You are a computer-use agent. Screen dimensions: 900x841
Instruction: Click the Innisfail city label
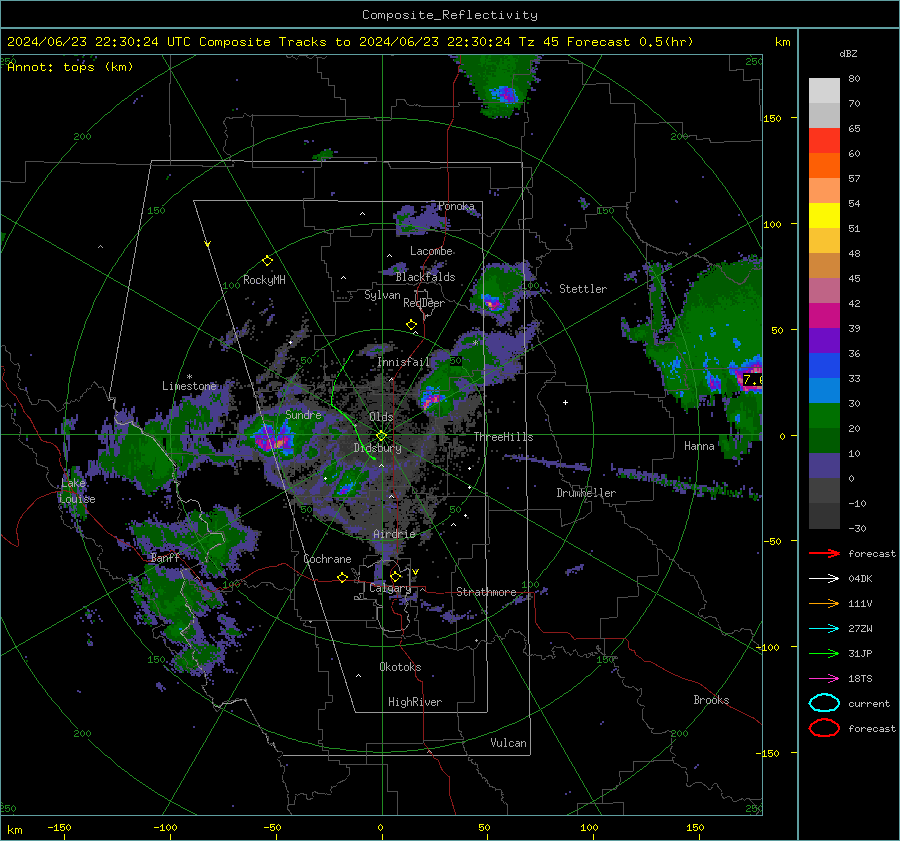(x=404, y=362)
